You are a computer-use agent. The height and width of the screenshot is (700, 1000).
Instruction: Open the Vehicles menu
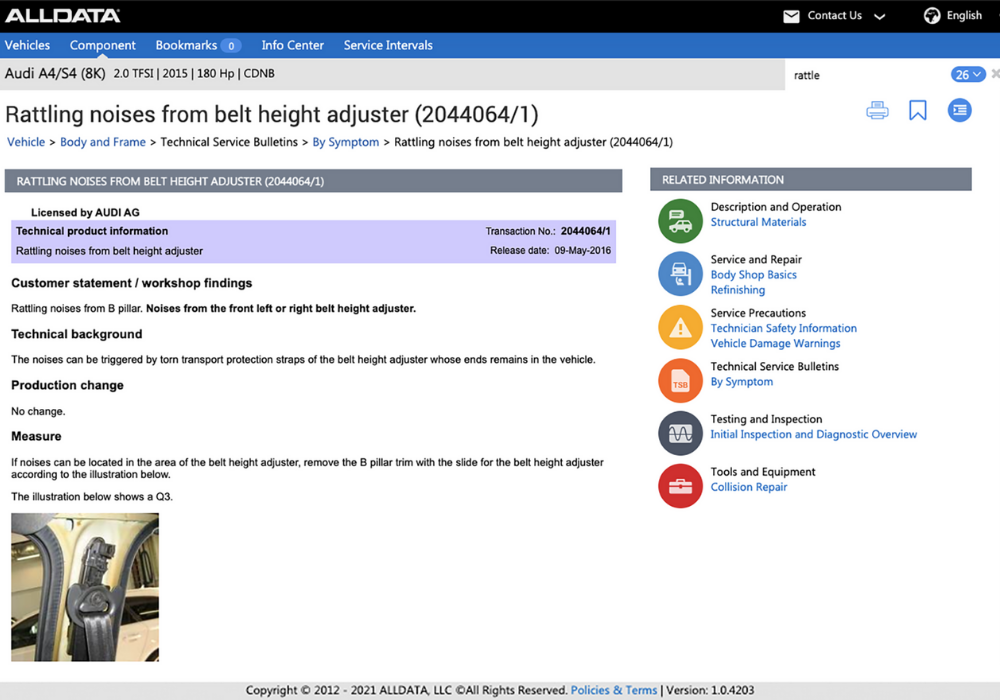tap(27, 45)
